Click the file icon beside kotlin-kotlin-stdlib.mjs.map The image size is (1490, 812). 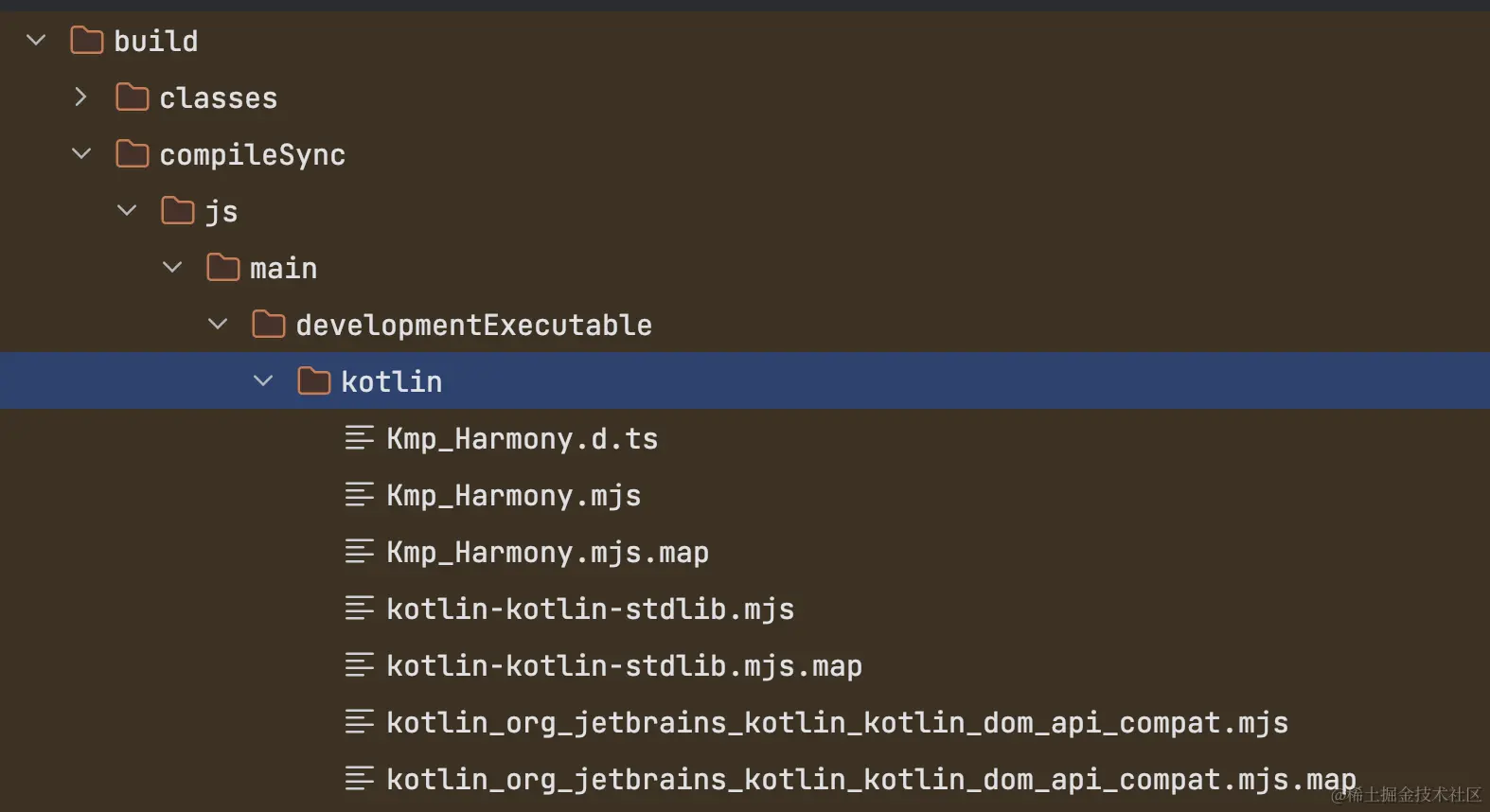[359, 665]
